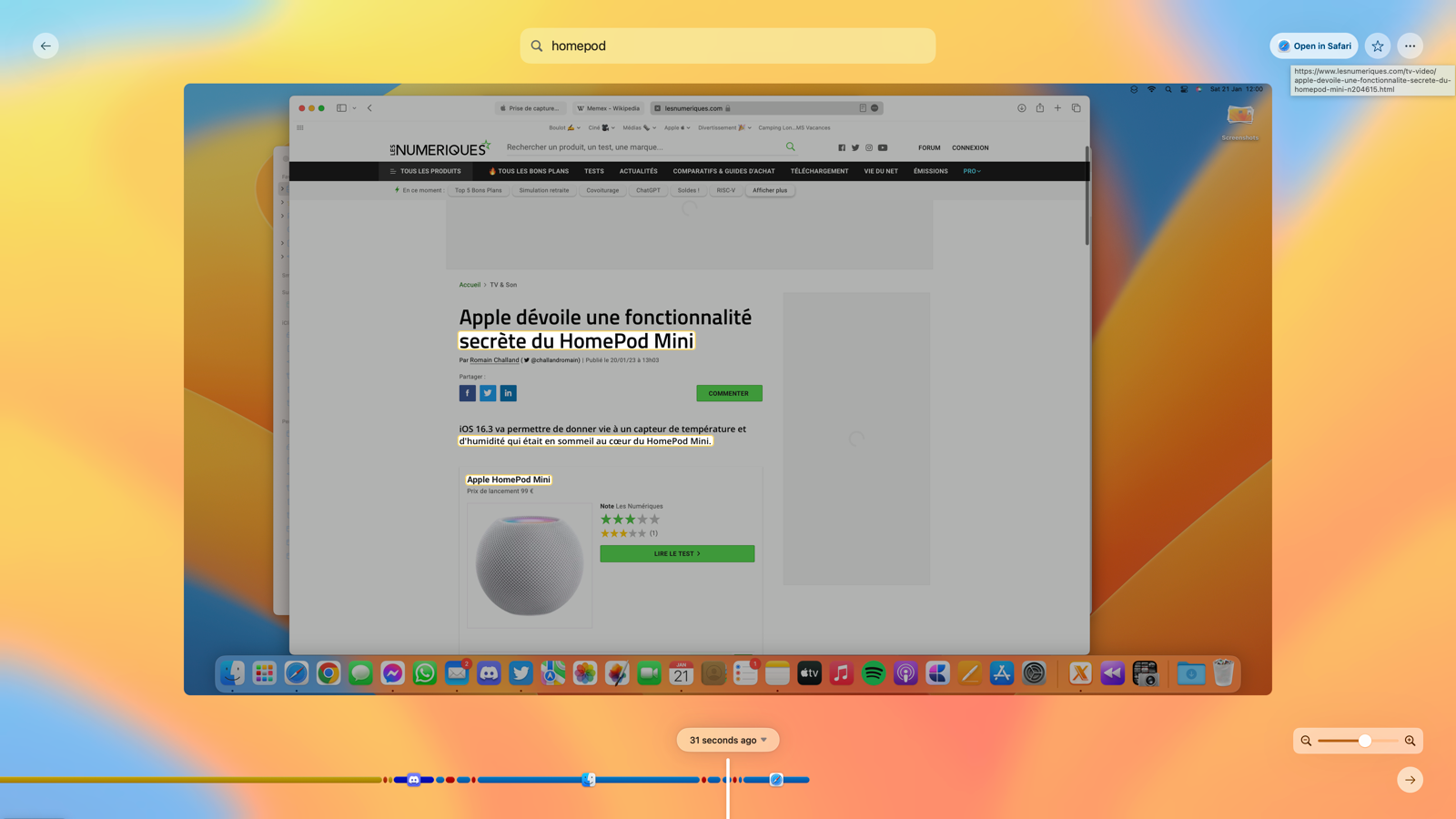Click the HomePod Mini product image
Screen dimensions: 1456x819
(x=530, y=565)
